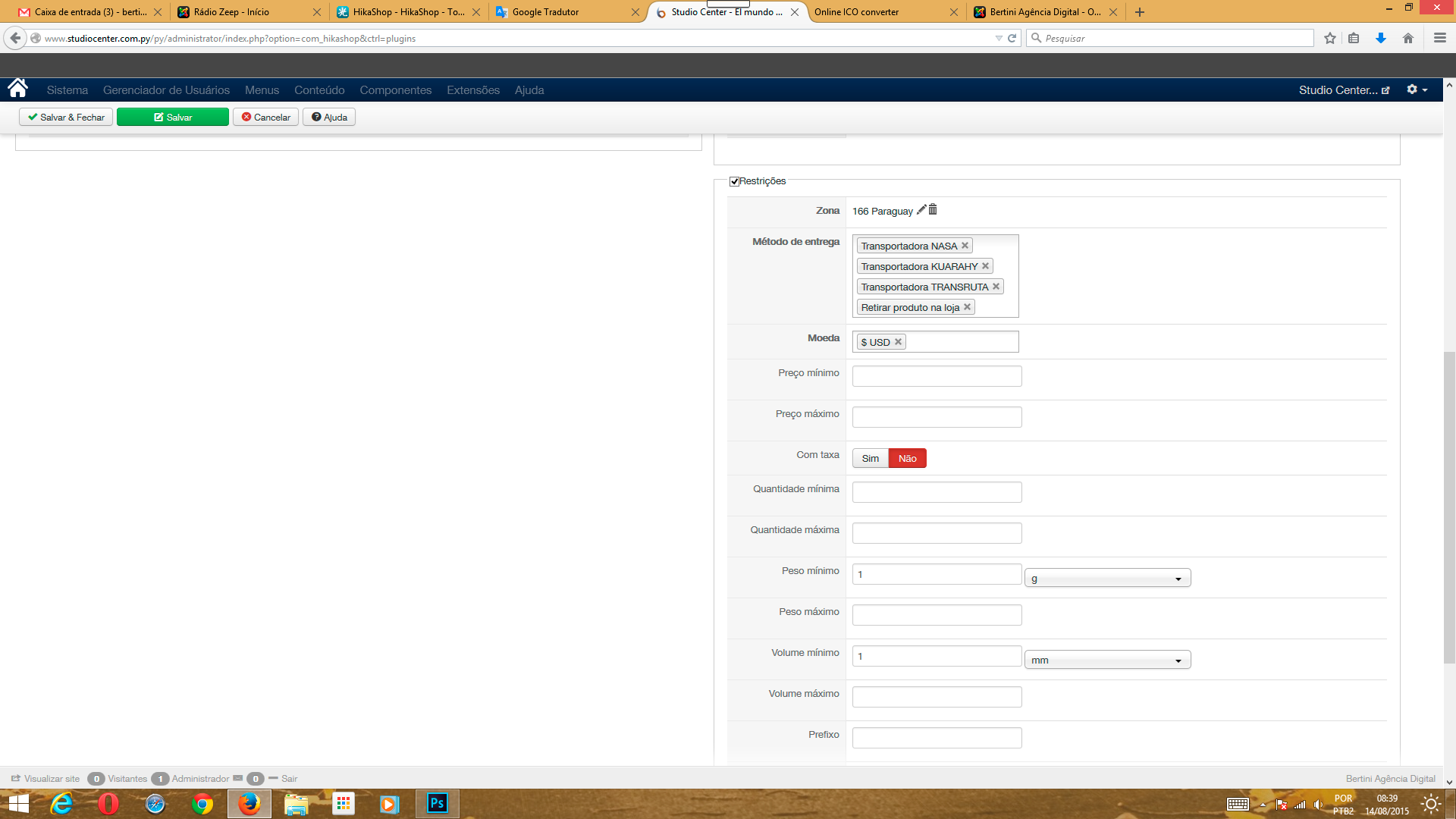The width and height of the screenshot is (1456, 819).
Task: Remove the Transportadora NASA tag
Action: point(965,246)
